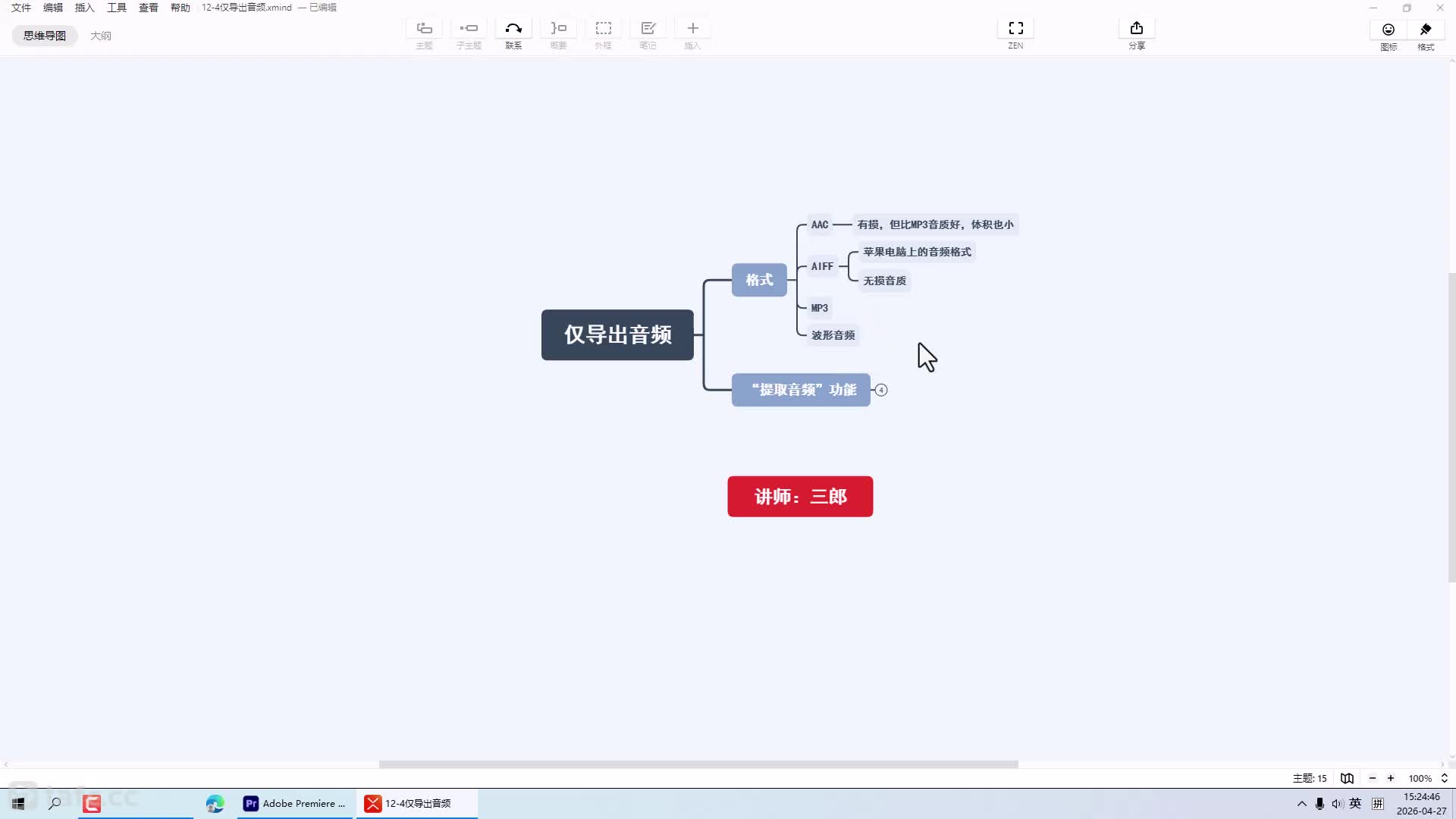Screen dimensions: 1456x819
Task: Open the 文件 menu
Action: click(21, 8)
